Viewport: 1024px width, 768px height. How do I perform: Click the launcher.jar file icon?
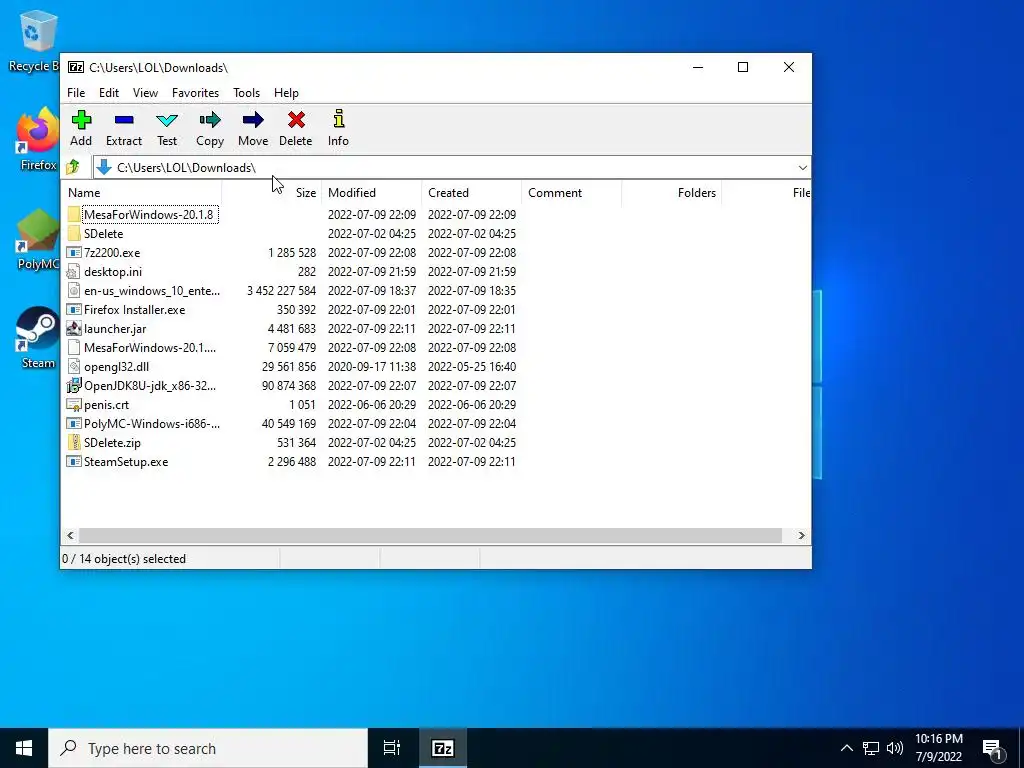74,328
